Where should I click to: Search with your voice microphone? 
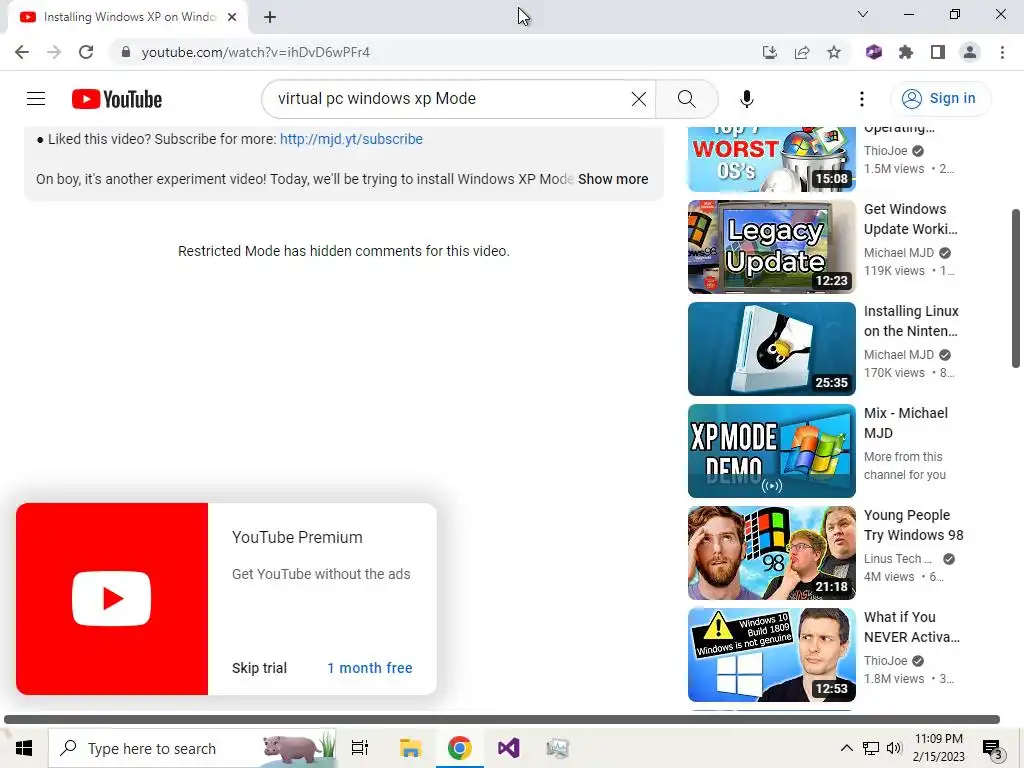[x=746, y=99]
